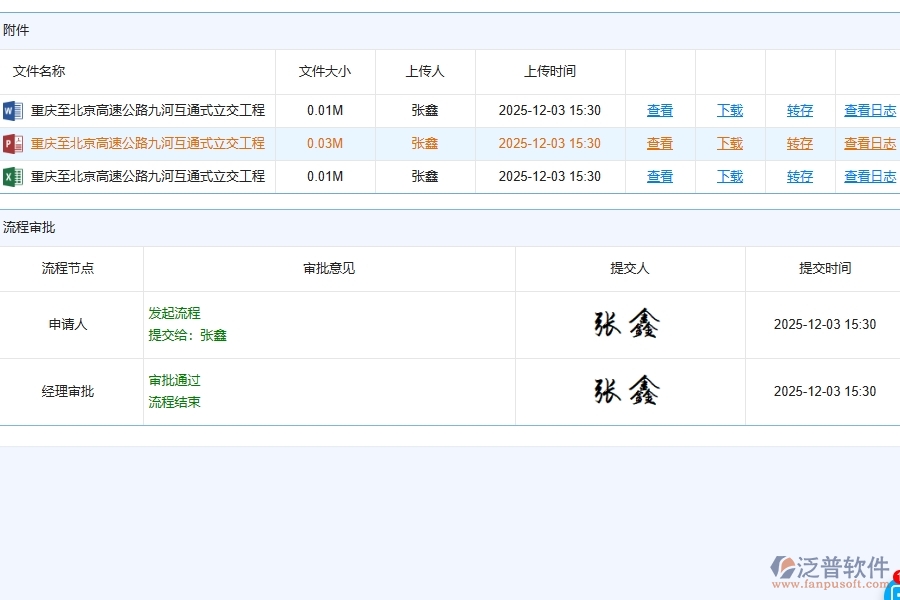Click 审批通过 under 经理审批

tap(174, 380)
